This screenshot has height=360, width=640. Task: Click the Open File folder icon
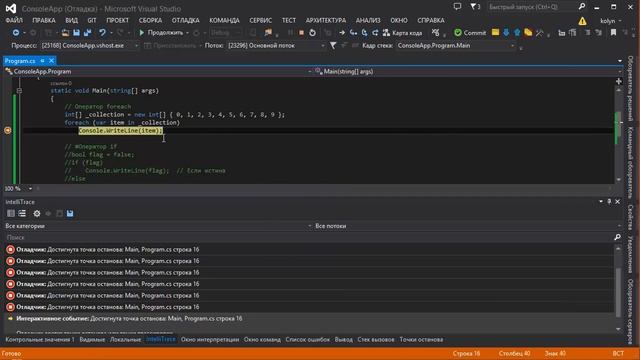(65, 33)
